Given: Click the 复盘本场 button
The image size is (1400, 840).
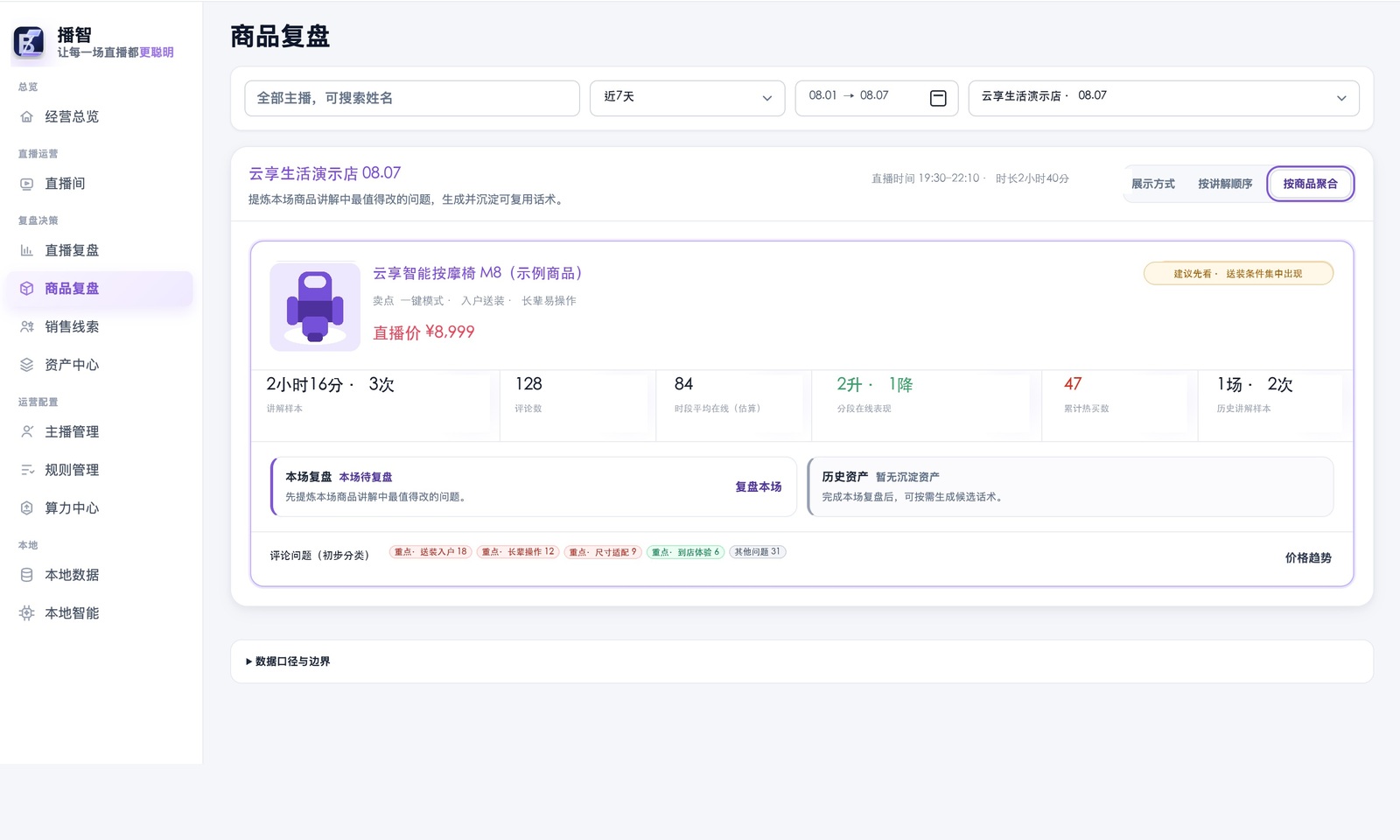Looking at the screenshot, I should 758,486.
